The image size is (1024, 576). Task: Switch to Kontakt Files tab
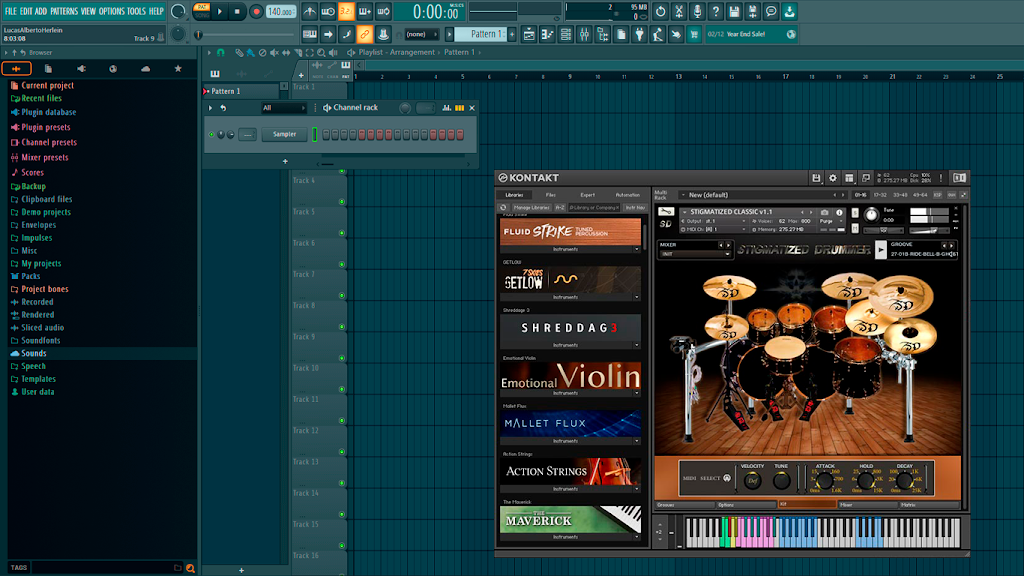point(551,195)
